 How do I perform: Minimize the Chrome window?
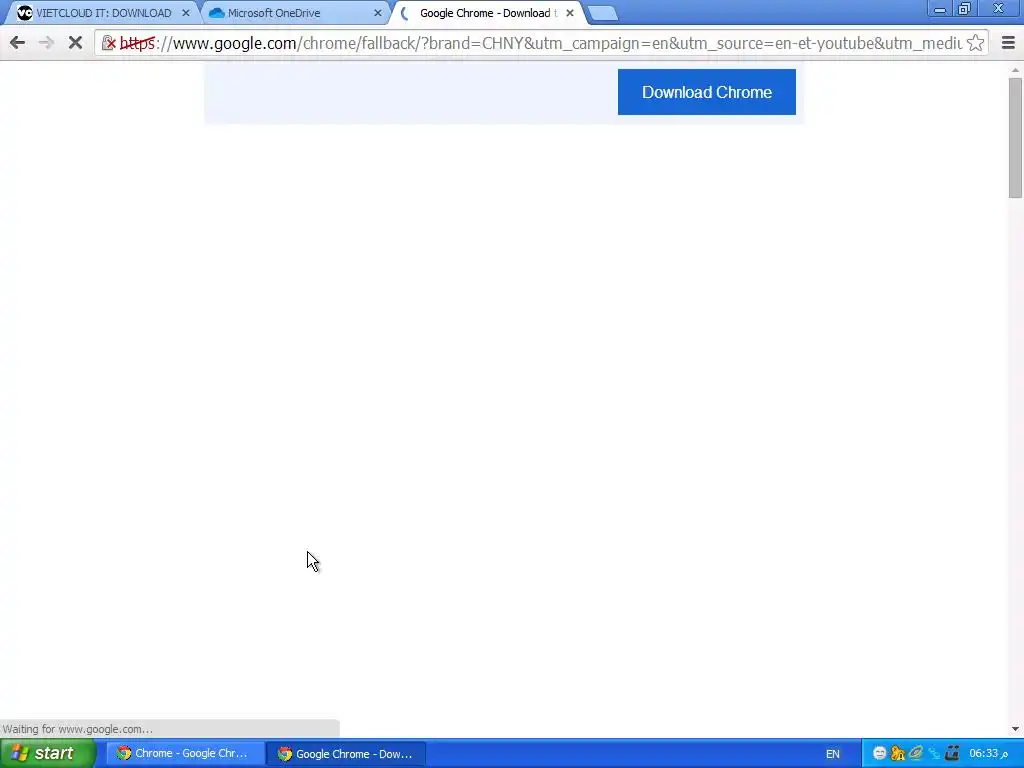[x=940, y=10]
